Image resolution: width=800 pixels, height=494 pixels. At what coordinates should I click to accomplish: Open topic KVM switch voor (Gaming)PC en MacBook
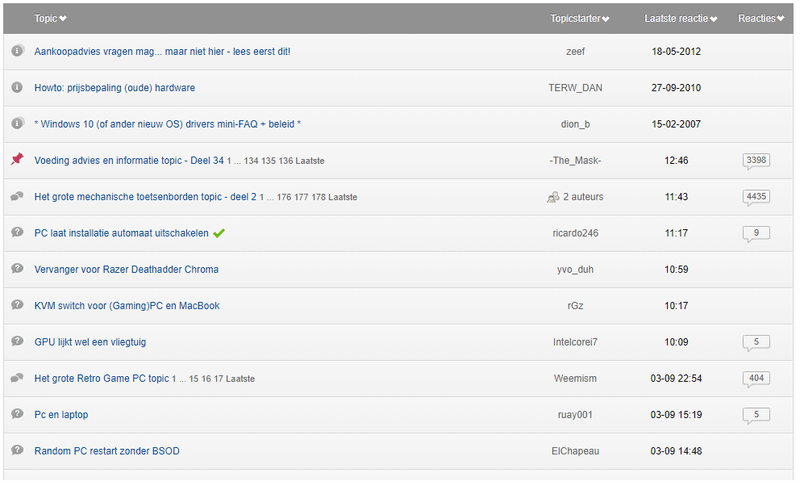pyautogui.click(x=127, y=306)
